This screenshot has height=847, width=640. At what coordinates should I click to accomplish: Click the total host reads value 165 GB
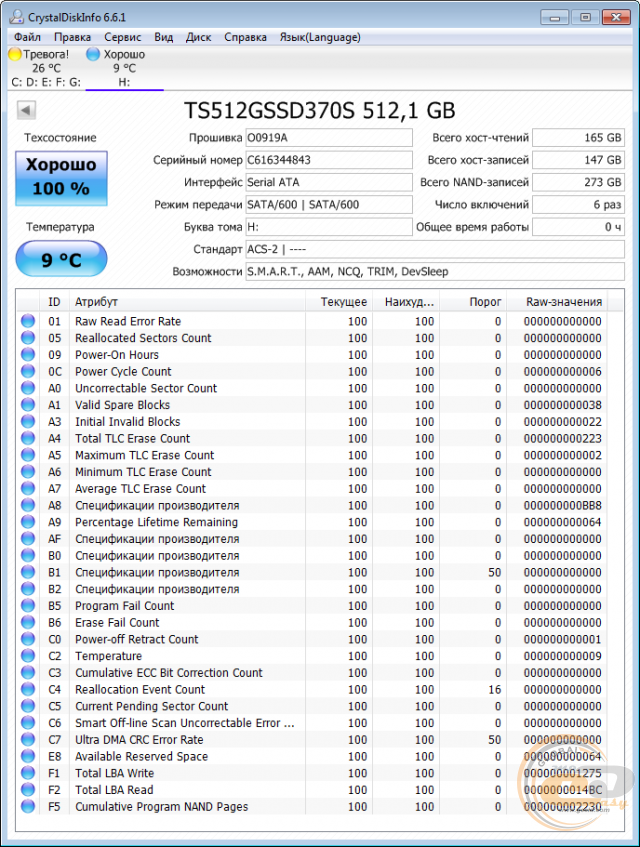click(x=578, y=138)
